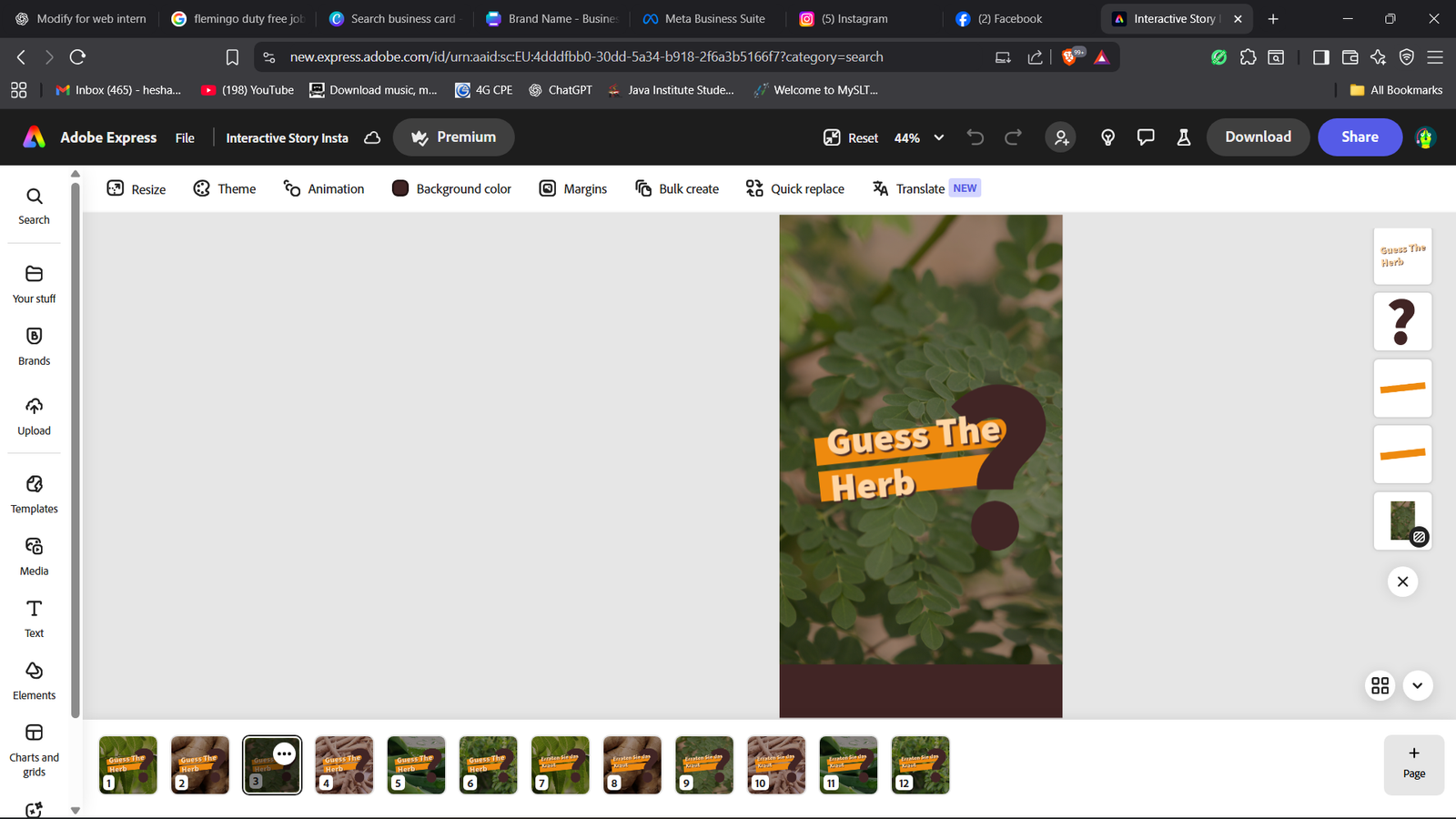
Task: Click the invite collaborator icon
Action: (1061, 137)
